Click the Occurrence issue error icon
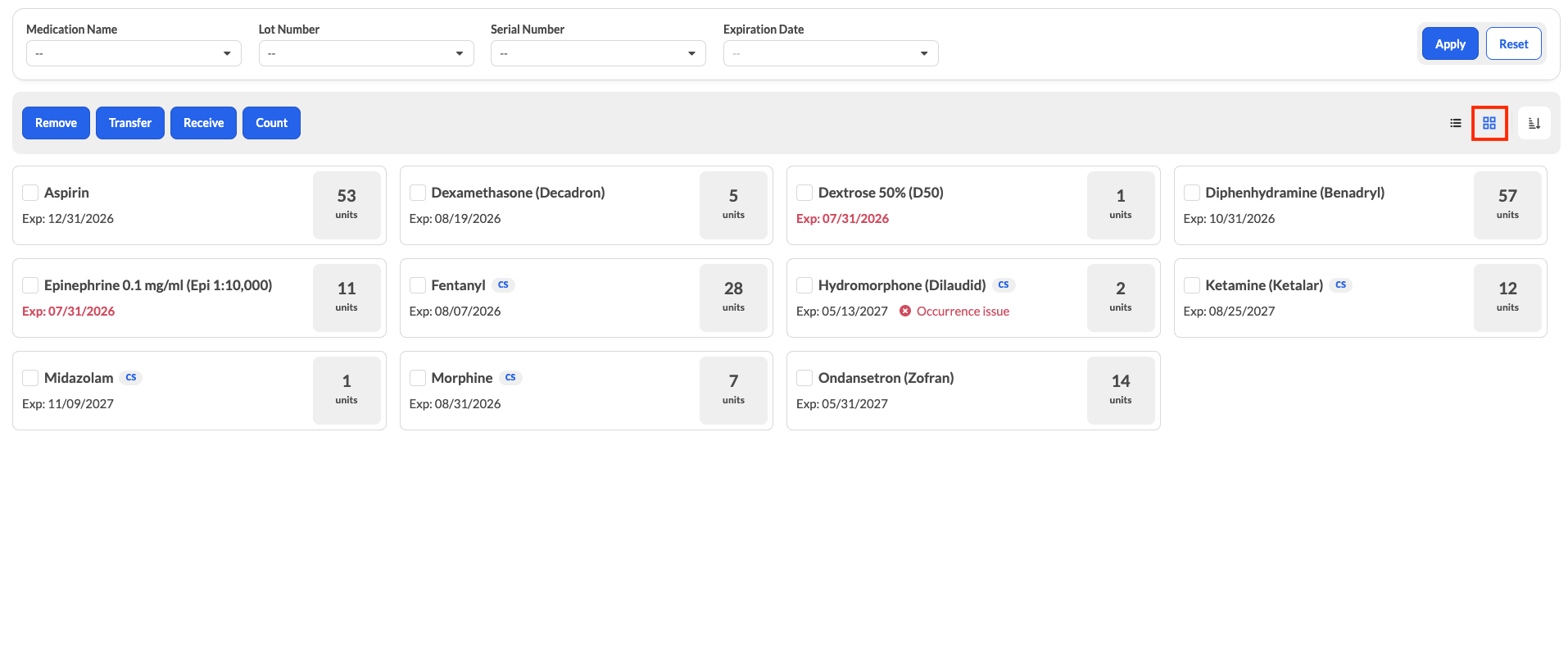 coord(905,311)
